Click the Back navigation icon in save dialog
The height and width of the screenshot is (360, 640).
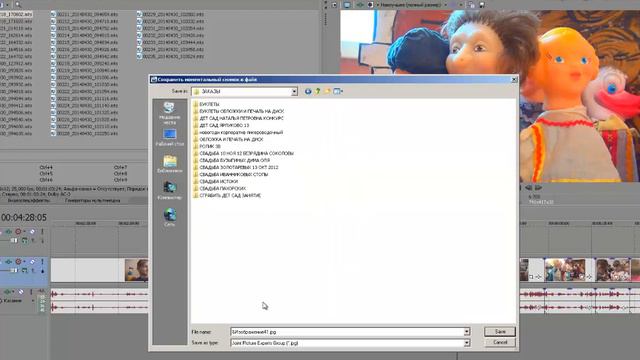(308, 91)
